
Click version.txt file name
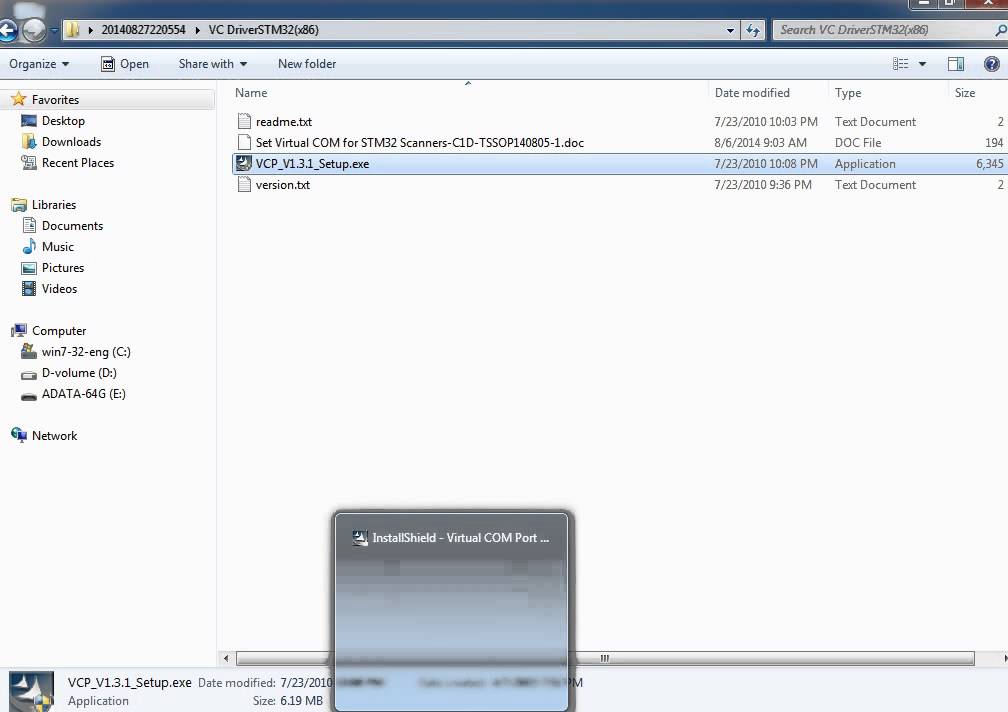click(x=283, y=184)
